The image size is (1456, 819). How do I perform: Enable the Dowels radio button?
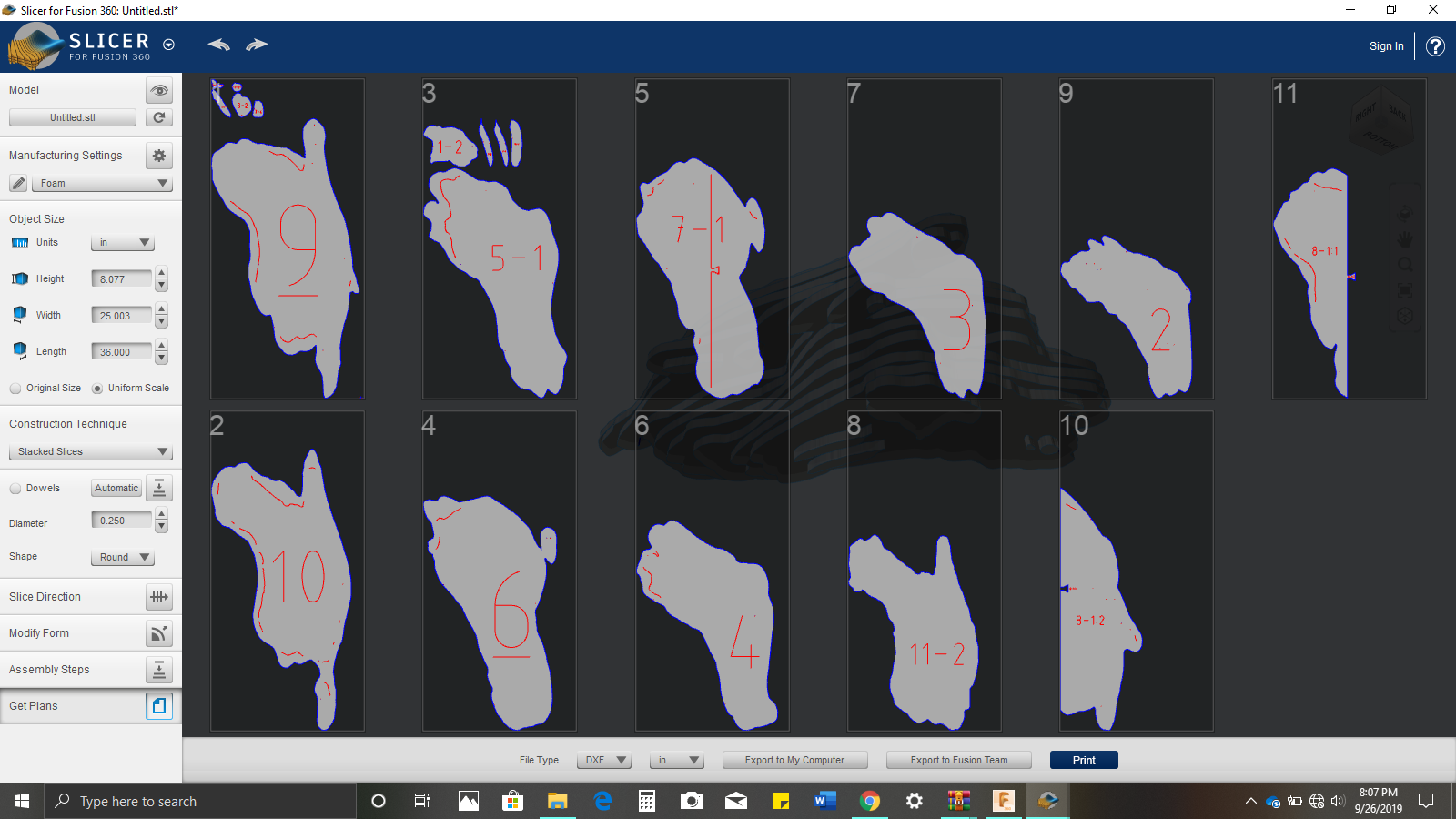point(15,489)
